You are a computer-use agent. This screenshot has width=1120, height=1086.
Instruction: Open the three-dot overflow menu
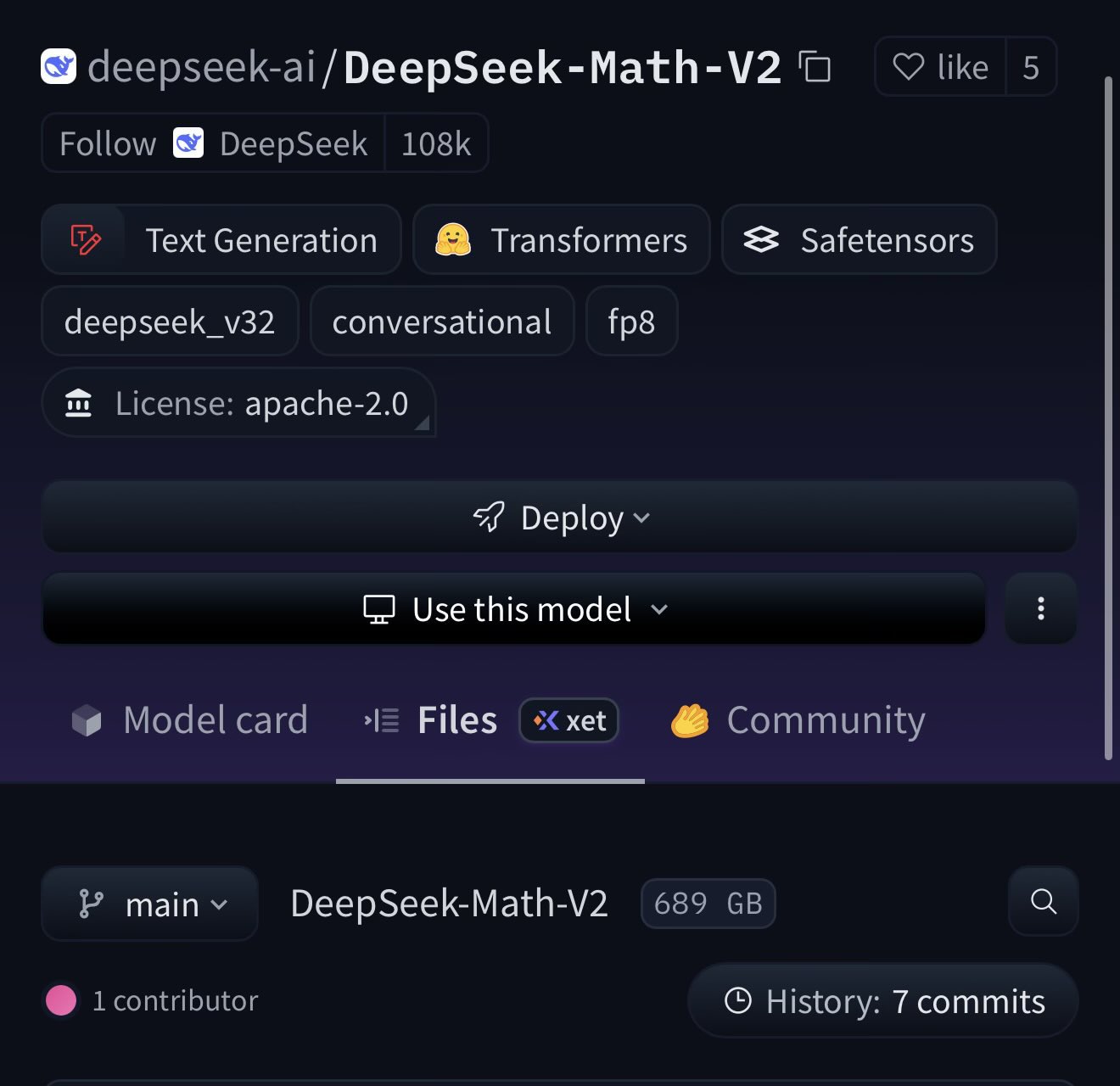click(x=1039, y=609)
